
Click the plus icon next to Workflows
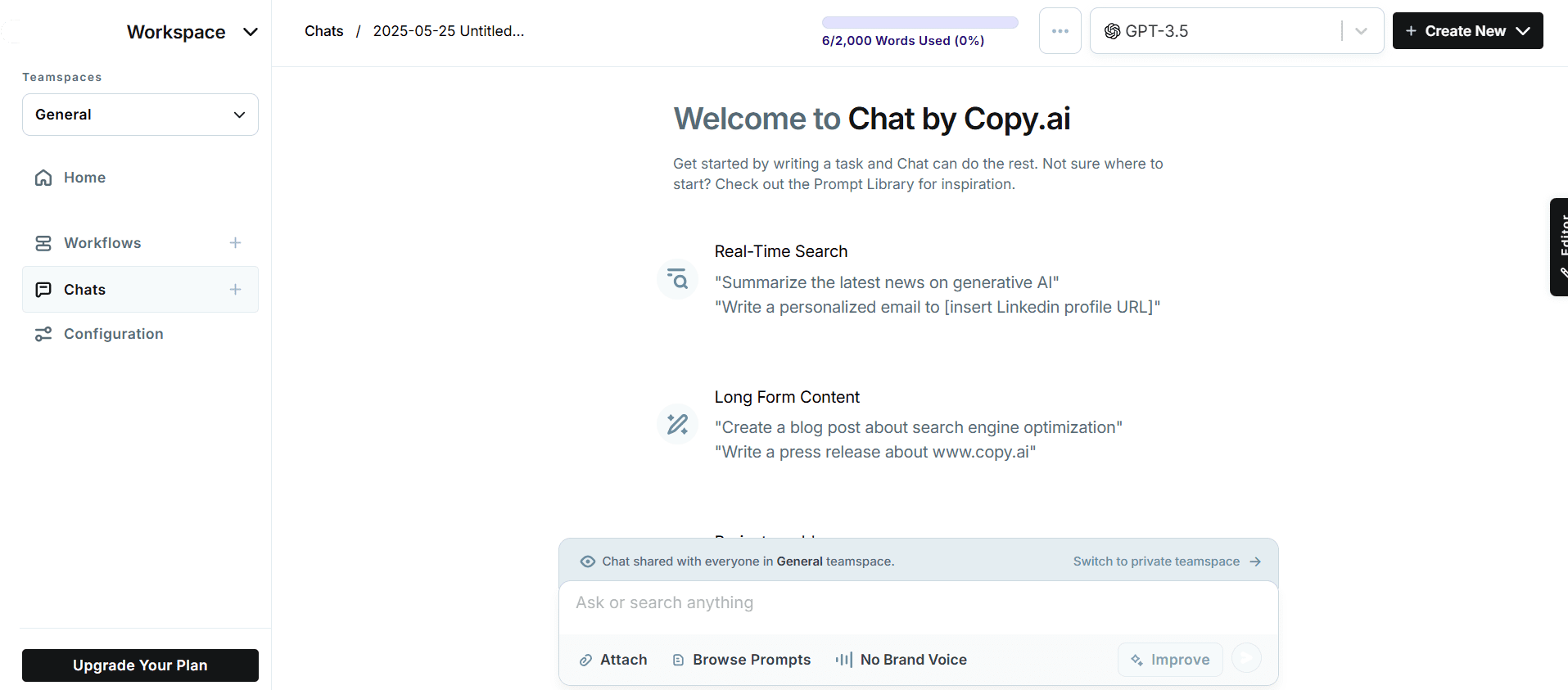click(x=235, y=242)
